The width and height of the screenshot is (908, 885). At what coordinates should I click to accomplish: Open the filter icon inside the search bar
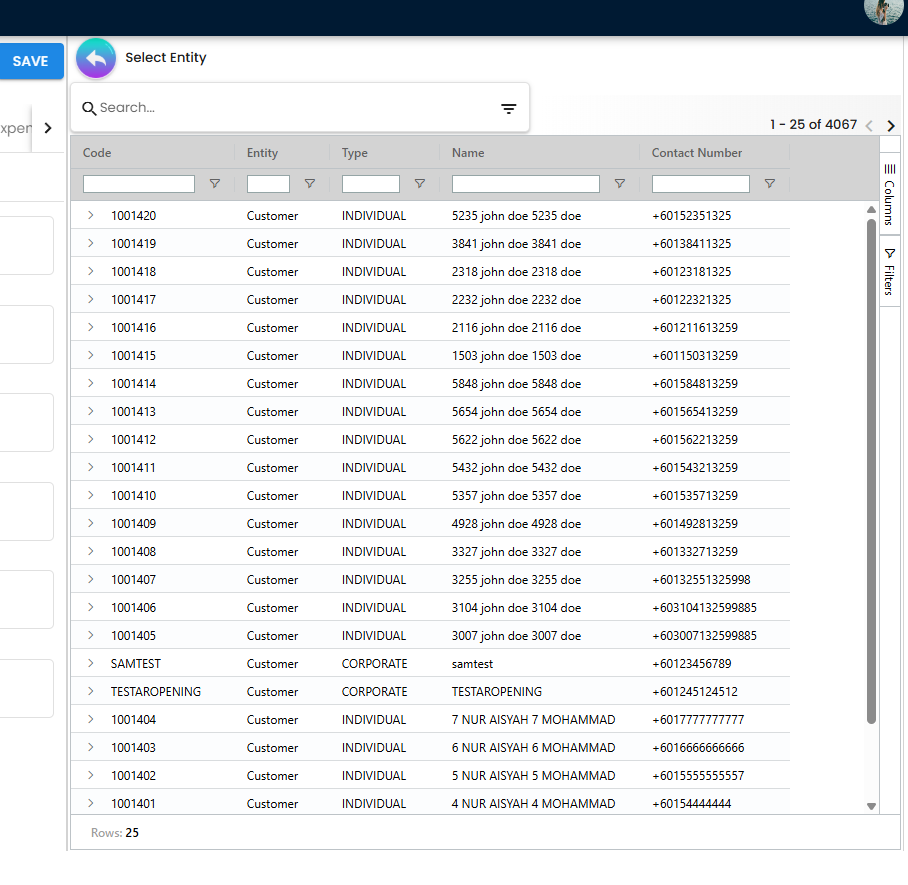508,107
